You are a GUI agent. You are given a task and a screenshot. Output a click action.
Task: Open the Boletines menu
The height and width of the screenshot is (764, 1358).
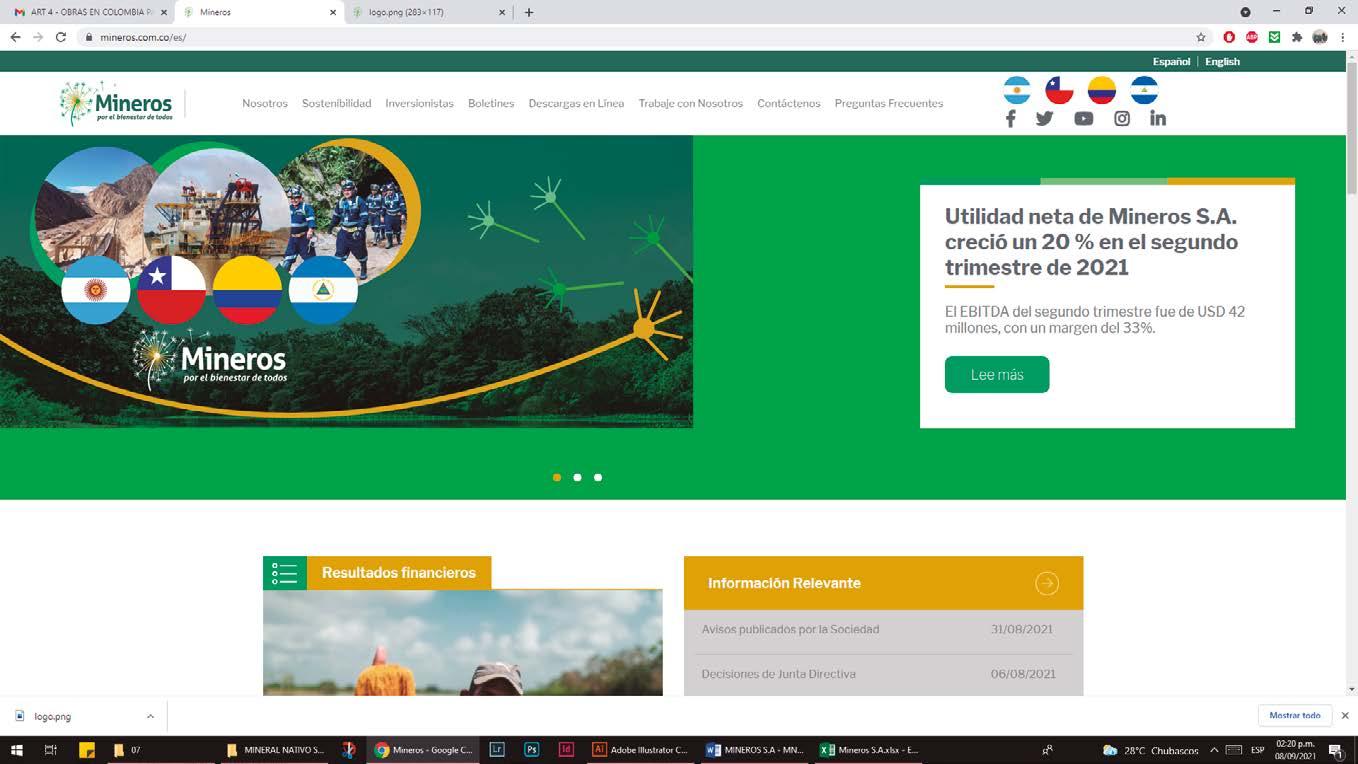pos(491,103)
